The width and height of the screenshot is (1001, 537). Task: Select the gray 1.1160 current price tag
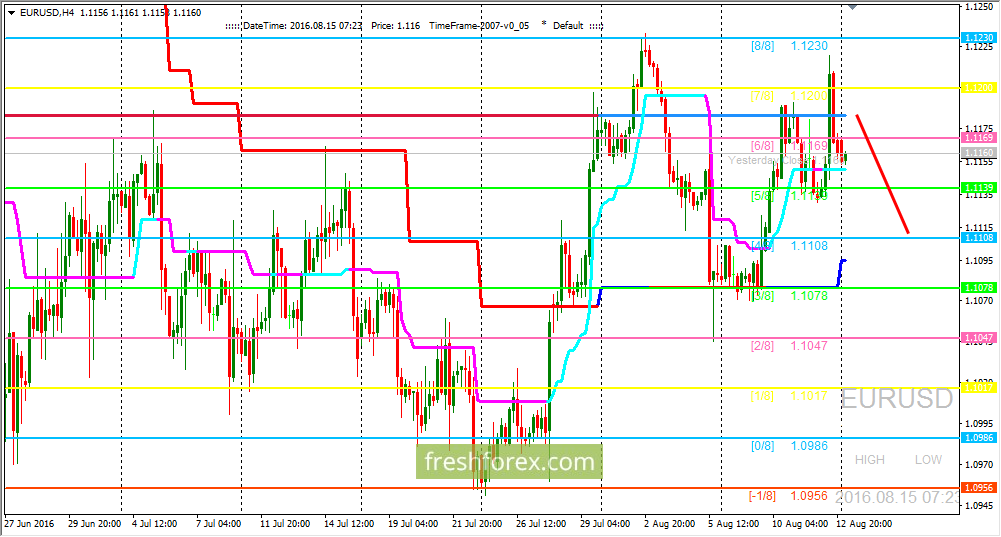pos(979,153)
